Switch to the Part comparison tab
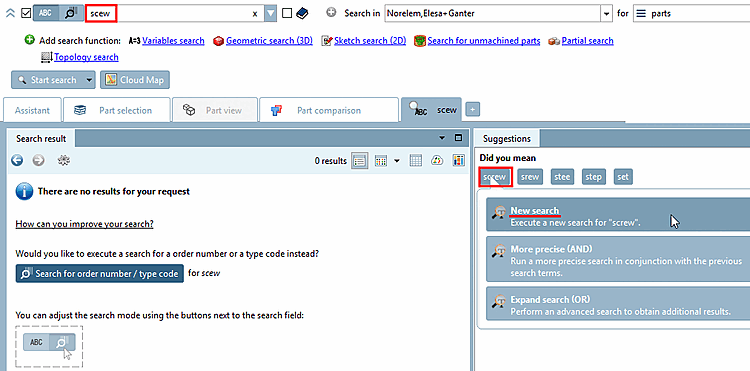The width and height of the screenshot is (750, 371). point(329,110)
